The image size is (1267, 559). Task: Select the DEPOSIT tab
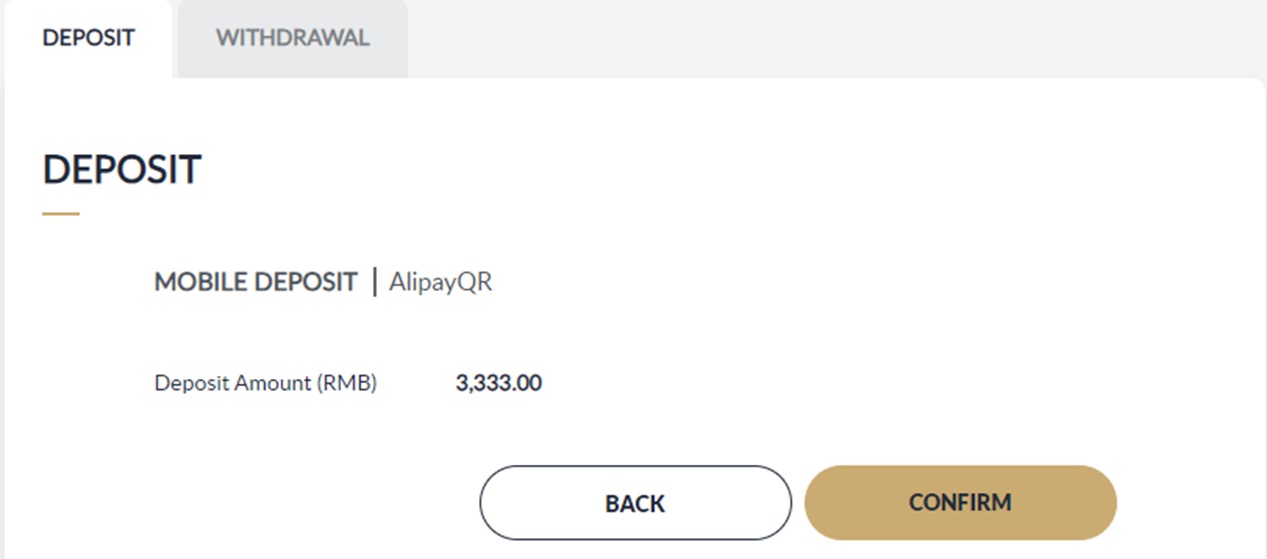pyautogui.click(x=88, y=38)
